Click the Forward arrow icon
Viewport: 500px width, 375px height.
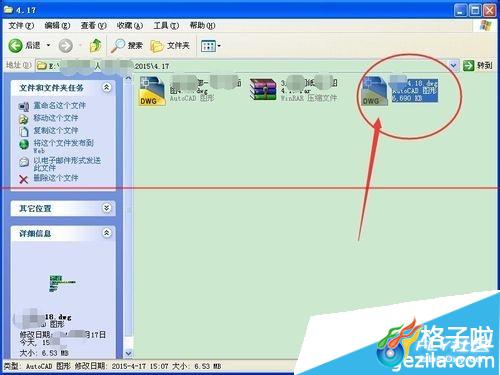[x=66, y=46]
